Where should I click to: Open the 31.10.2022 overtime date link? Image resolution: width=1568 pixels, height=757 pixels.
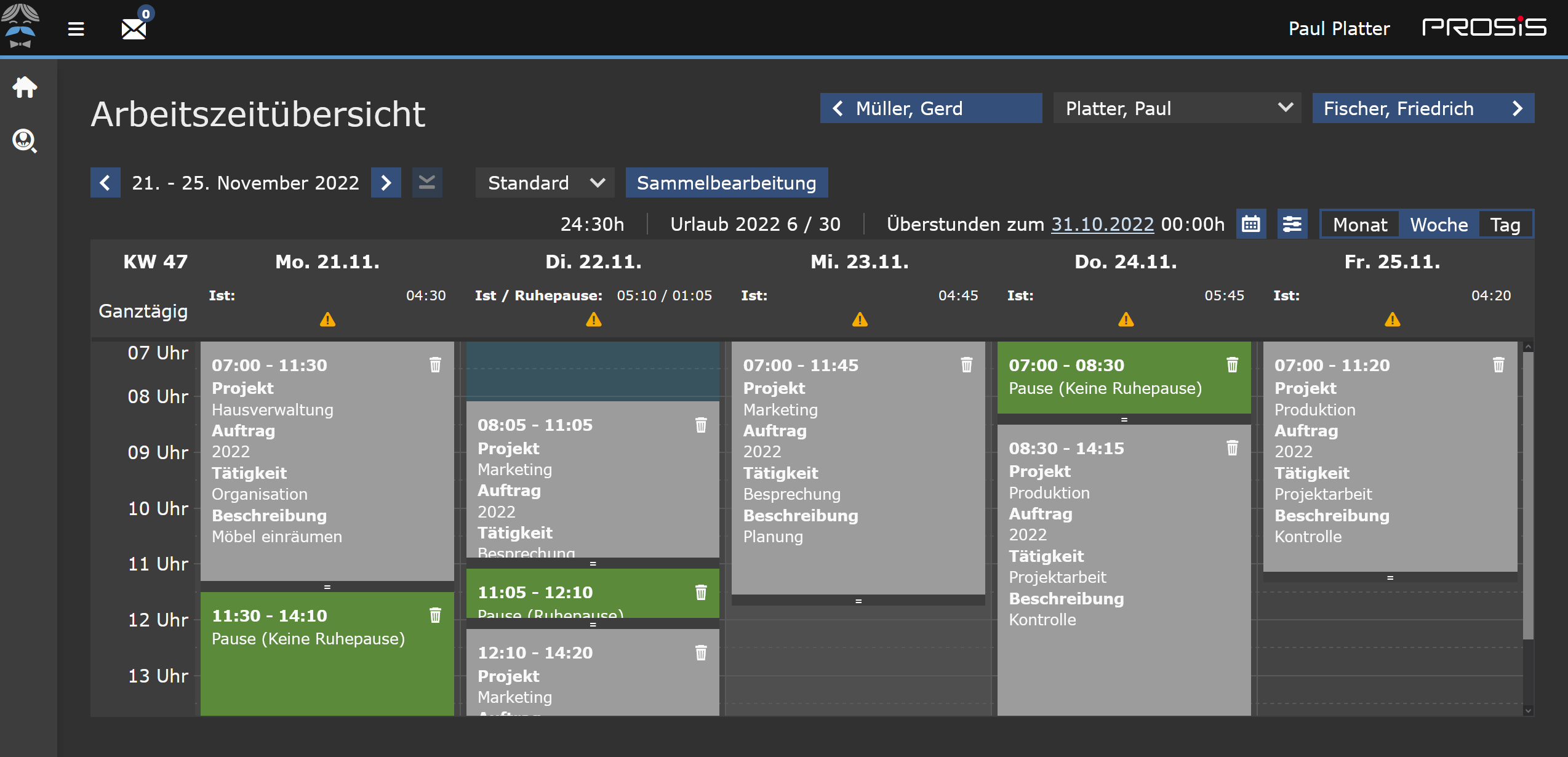pos(1102,224)
